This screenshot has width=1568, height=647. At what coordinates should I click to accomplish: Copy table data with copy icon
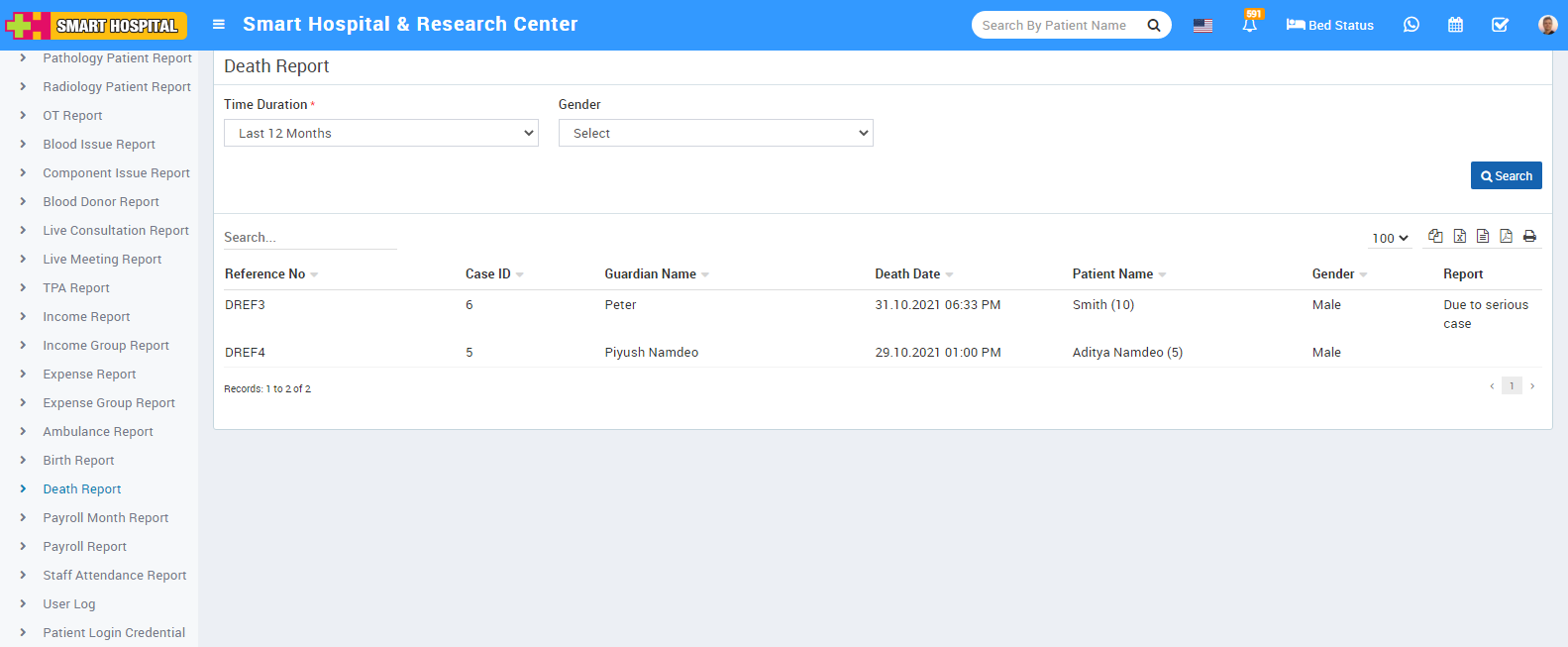(1435, 236)
